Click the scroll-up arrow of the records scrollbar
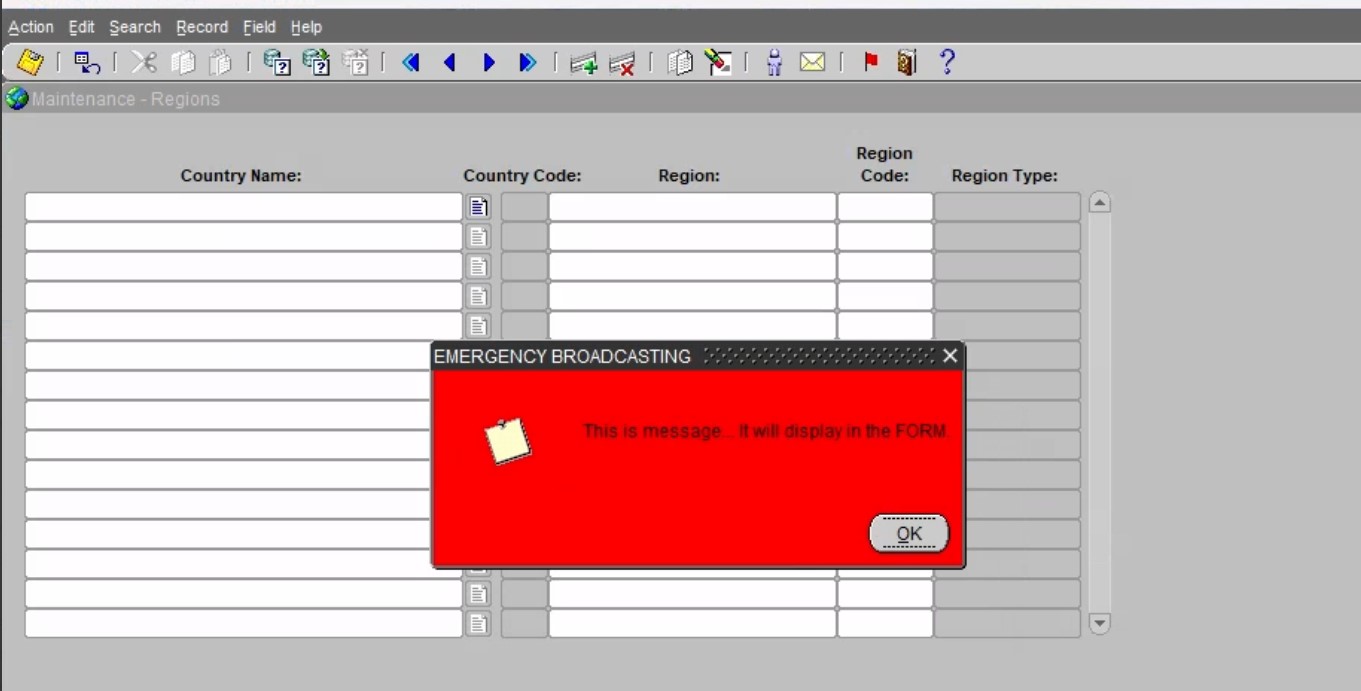The height and width of the screenshot is (691, 1361). 1099,203
